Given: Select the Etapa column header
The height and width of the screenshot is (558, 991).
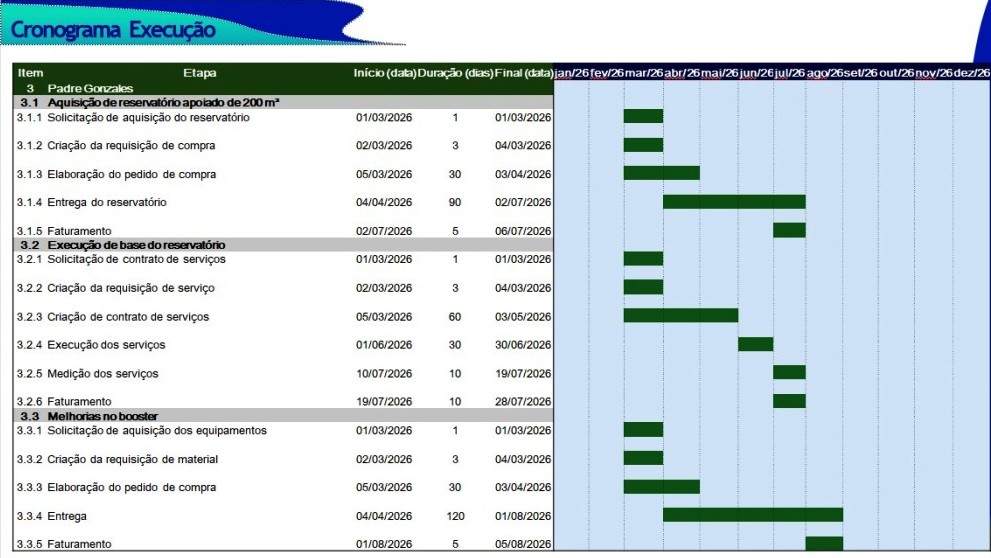Looking at the screenshot, I should click(x=199, y=73).
